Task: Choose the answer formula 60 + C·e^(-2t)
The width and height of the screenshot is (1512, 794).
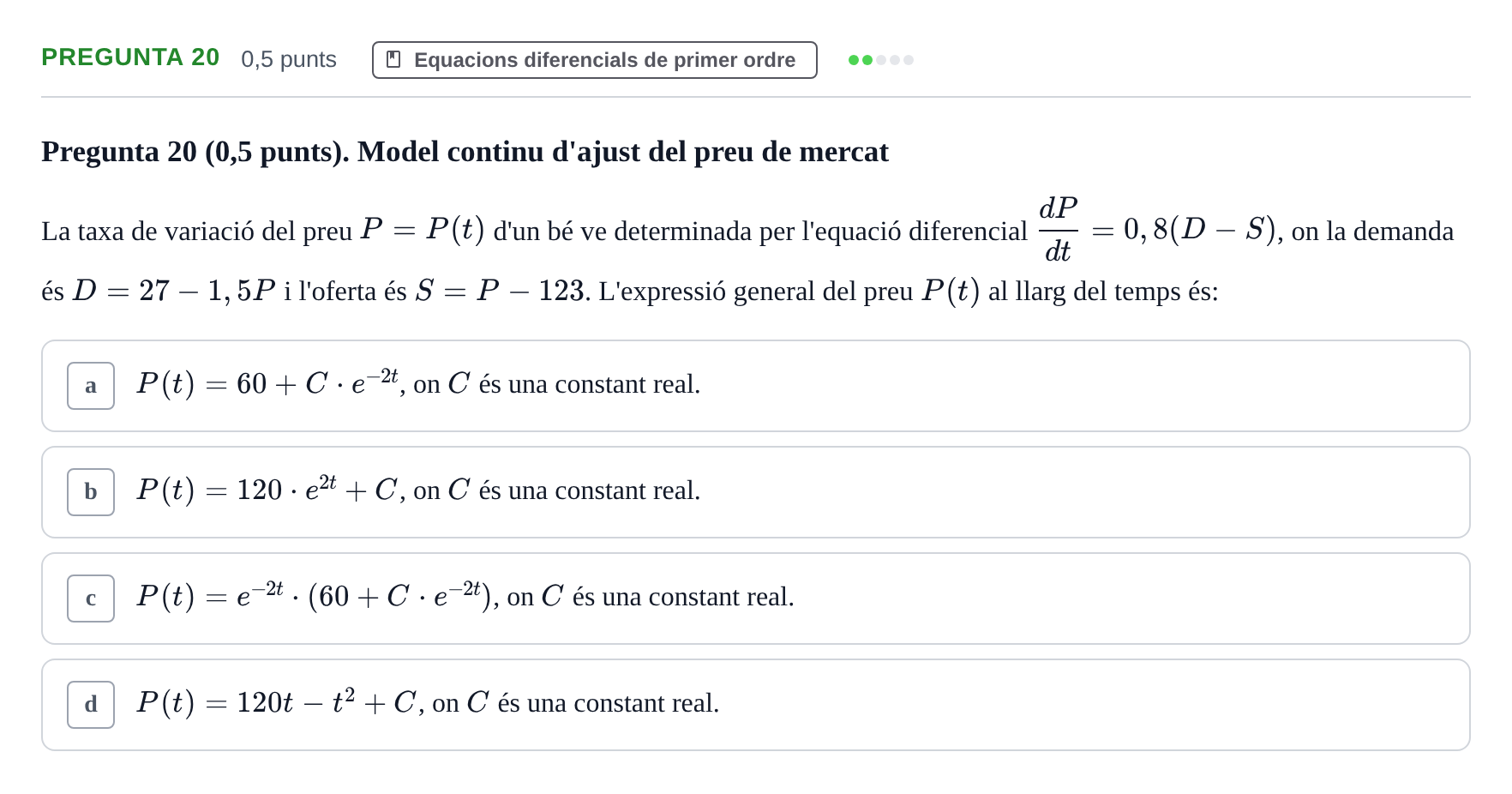Action: [x=267, y=382]
